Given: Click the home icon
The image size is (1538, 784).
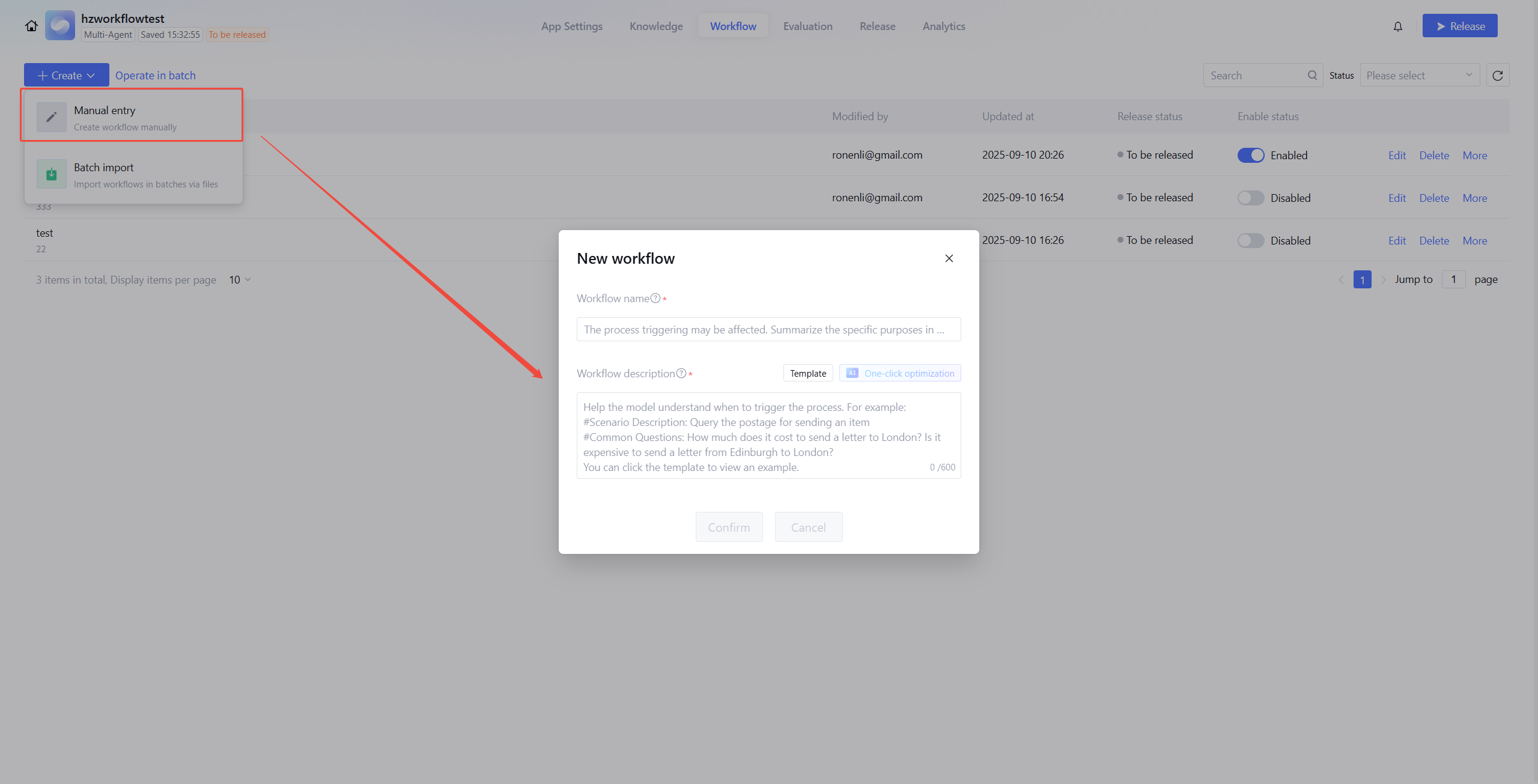Looking at the screenshot, I should [x=31, y=26].
